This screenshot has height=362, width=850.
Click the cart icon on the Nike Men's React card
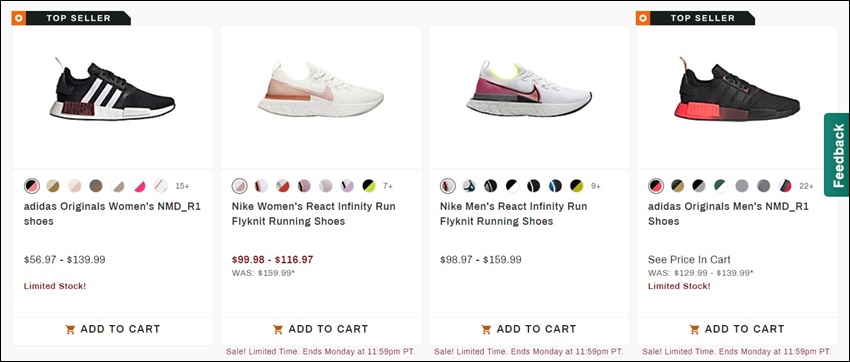[486, 329]
